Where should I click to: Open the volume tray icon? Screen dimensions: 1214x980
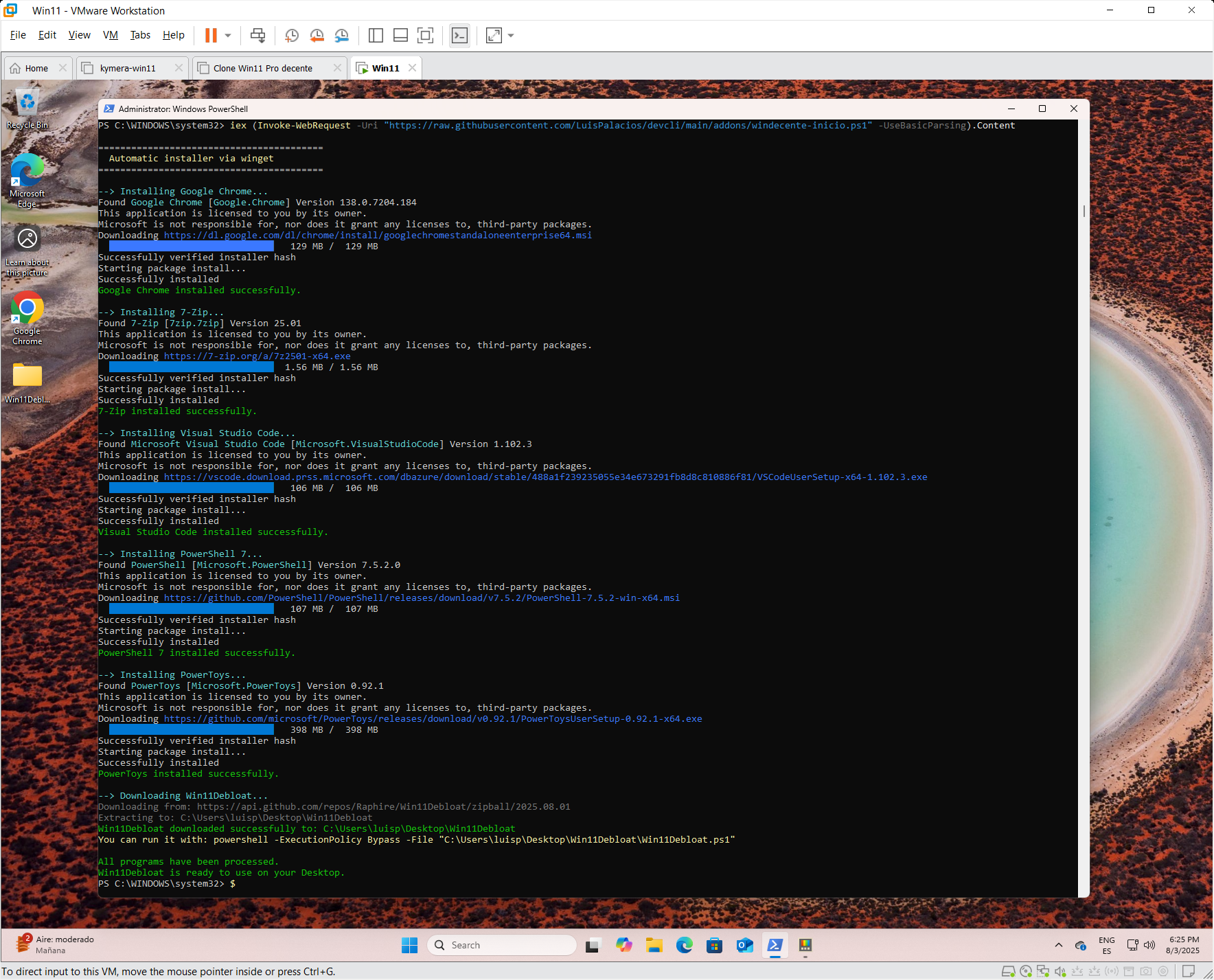1149,946
